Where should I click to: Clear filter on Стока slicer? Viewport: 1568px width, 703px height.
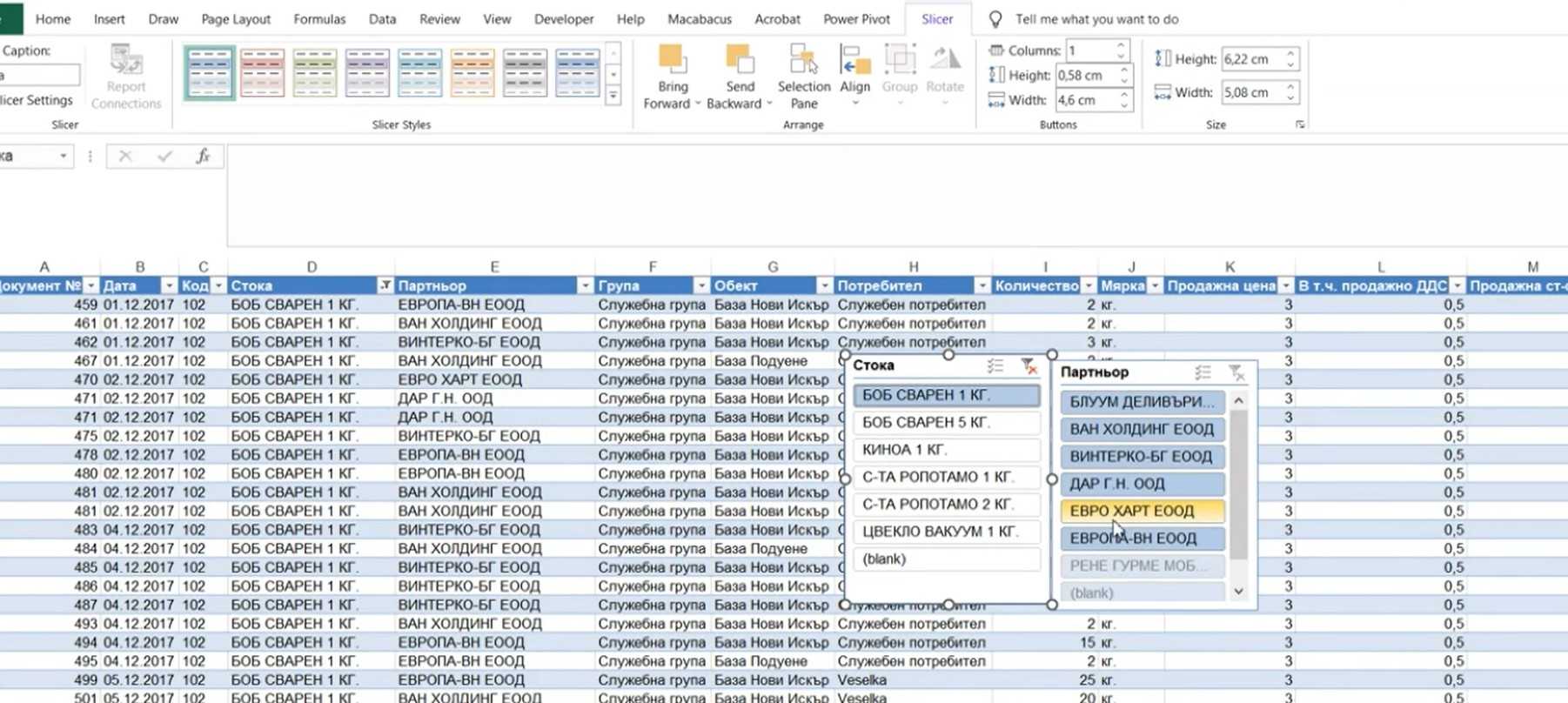tap(1029, 366)
